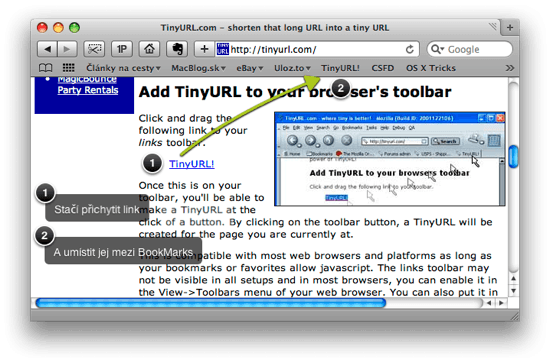Open the Party Rentals sidebar link
The width and height of the screenshot is (550, 363).
click(88, 90)
